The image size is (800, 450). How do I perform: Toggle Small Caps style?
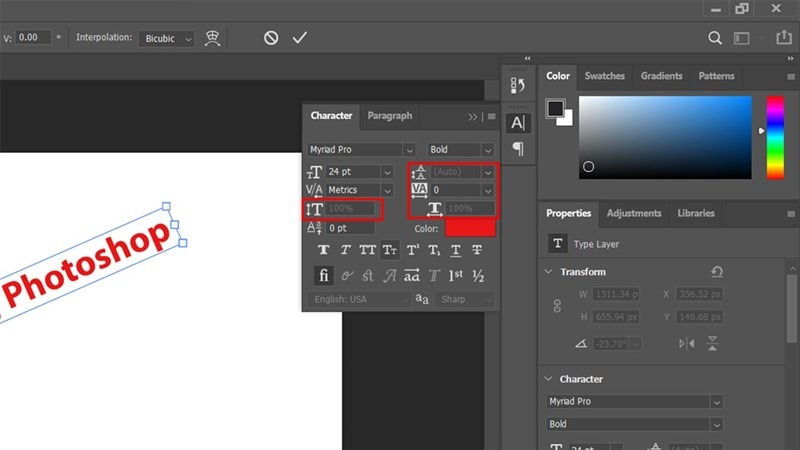[x=390, y=250]
